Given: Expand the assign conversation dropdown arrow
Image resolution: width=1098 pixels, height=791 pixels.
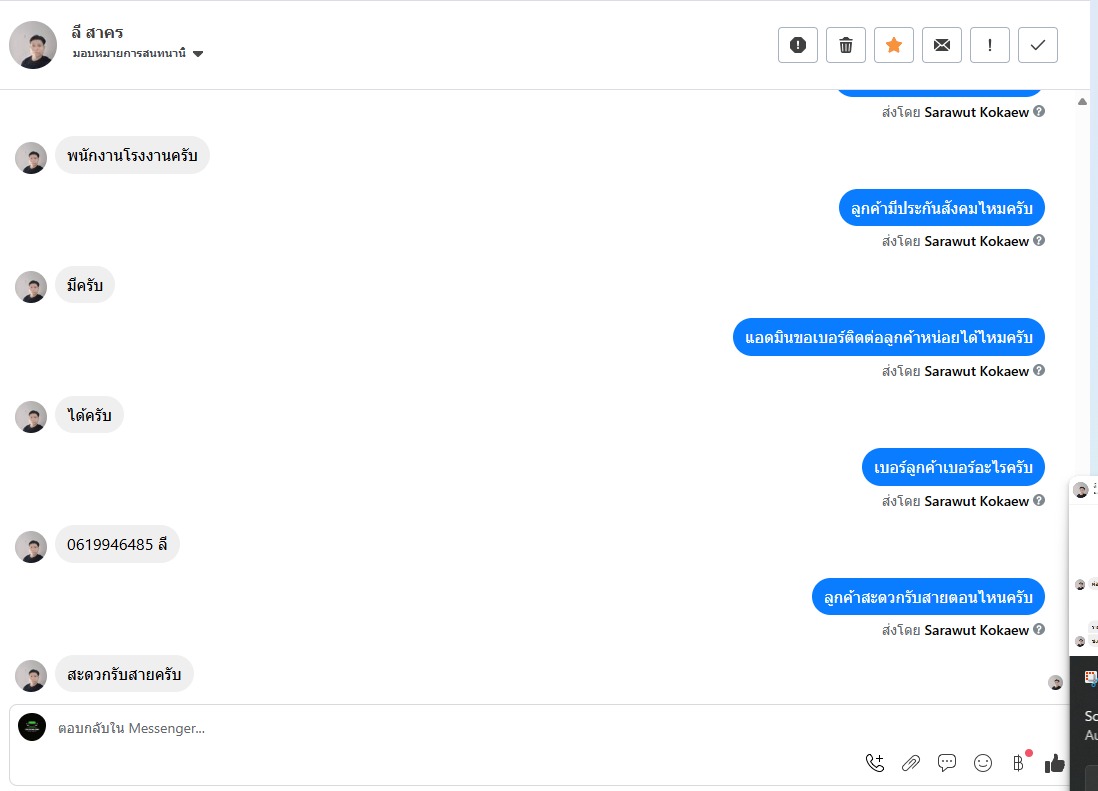Looking at the screenshot, I should (198, 54).
